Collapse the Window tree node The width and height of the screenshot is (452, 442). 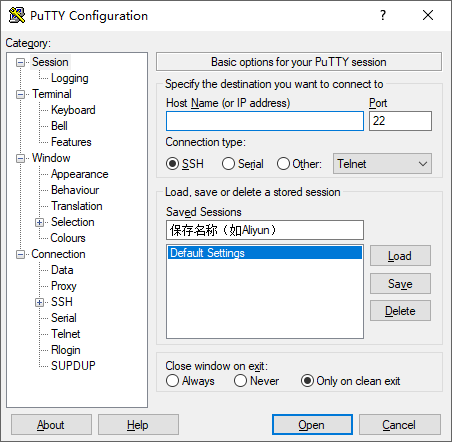[21, 158]
